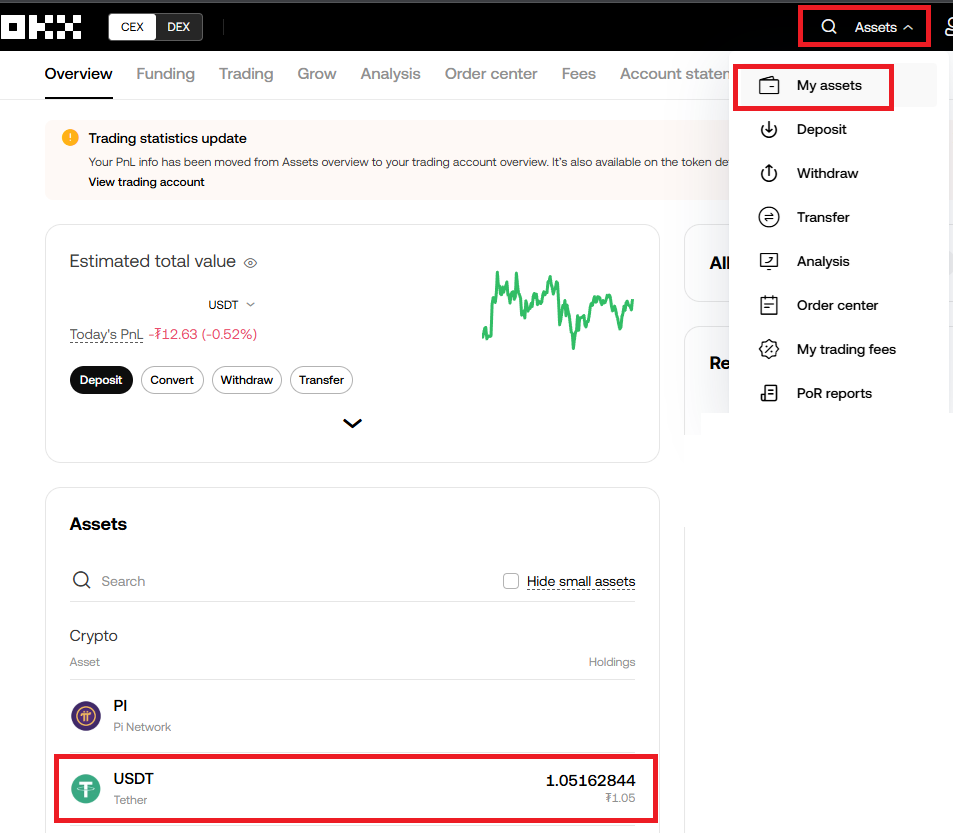
Task: Click the Hide small assets label
Action: click(x=581, y=581)
